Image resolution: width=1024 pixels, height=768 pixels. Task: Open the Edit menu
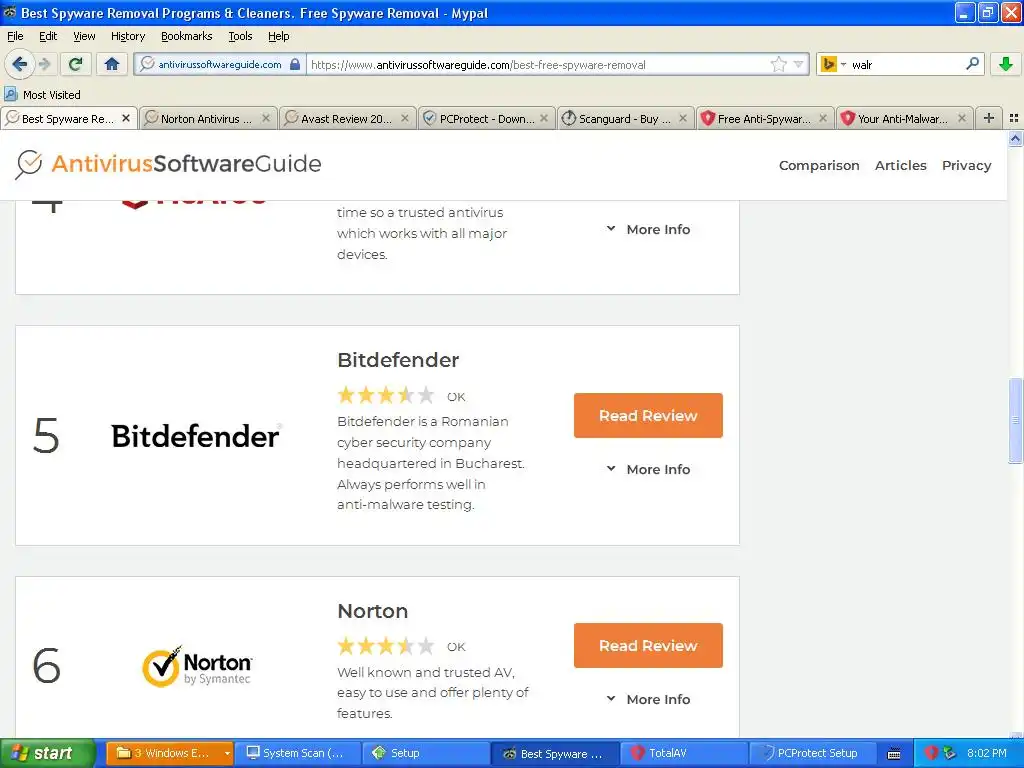click(x=48, y=36)
